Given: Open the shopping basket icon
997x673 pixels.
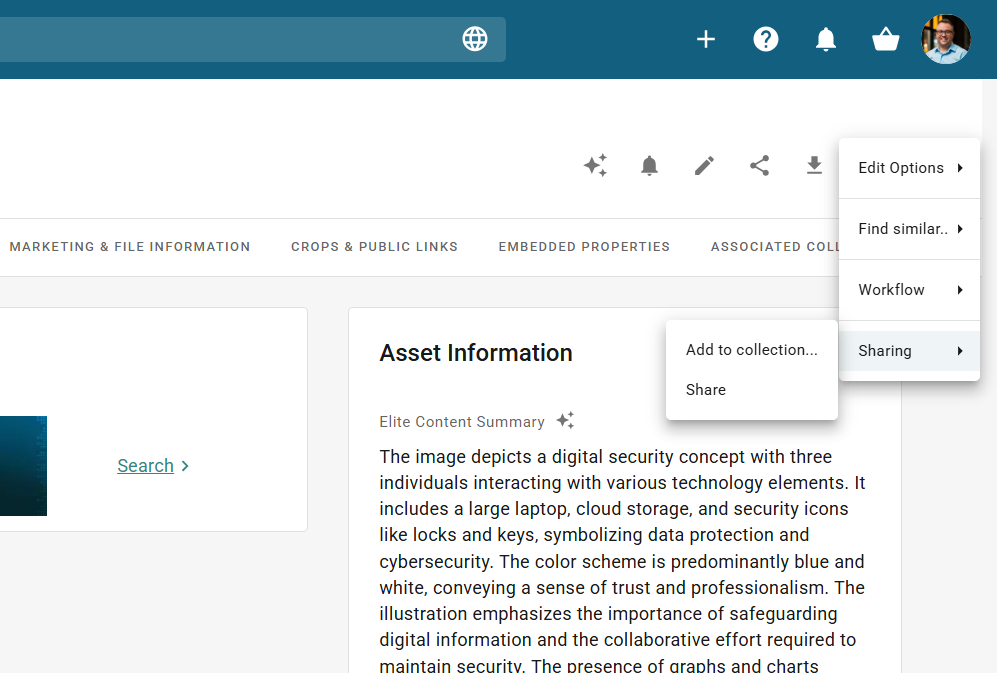Looking at the screenshot, I should pyautogui.click(x=886, y=39).
